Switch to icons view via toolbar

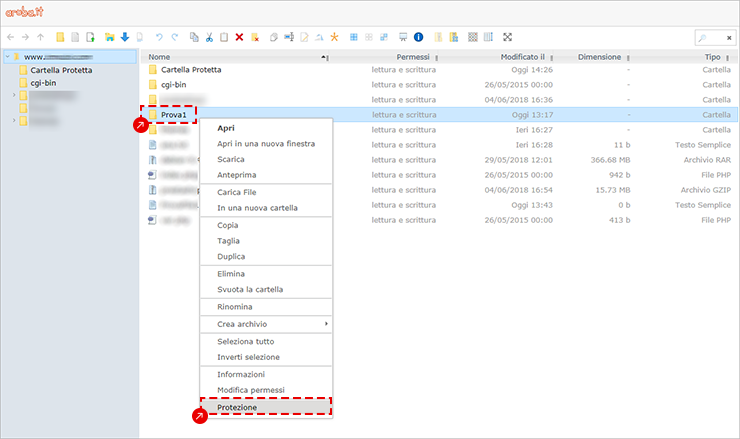tap(473, 37)
